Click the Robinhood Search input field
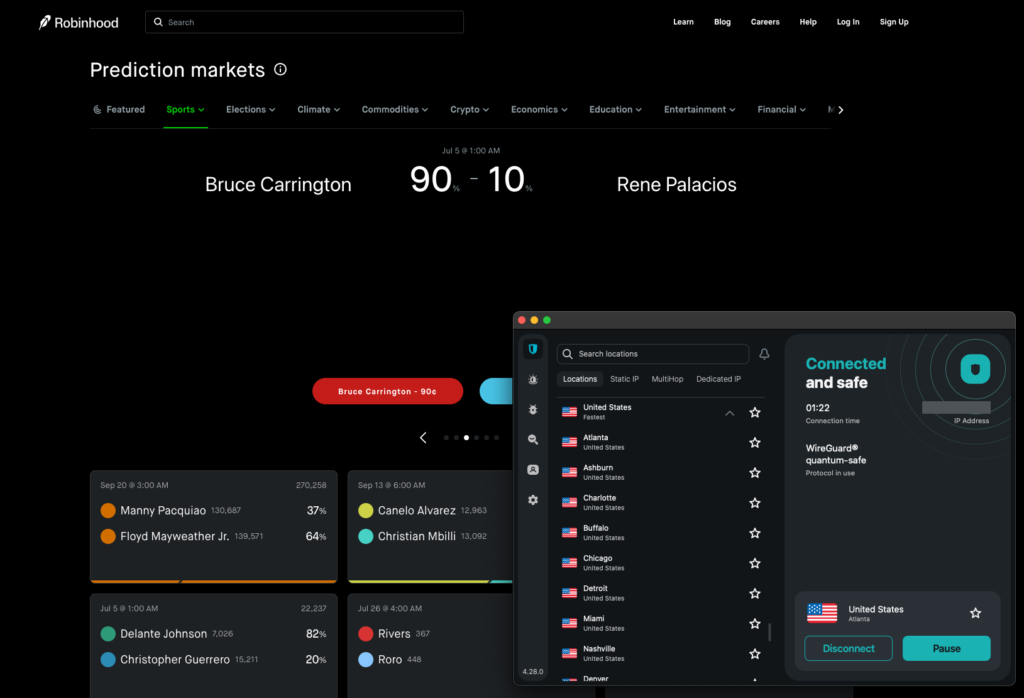This screenshot has height=698, width=1024. (x=304, y=22)
